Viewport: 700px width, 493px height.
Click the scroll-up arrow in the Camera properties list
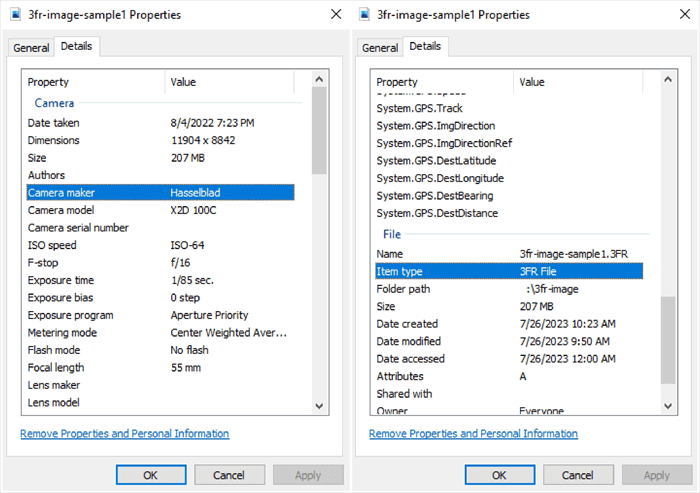click(x=319, y=77)
